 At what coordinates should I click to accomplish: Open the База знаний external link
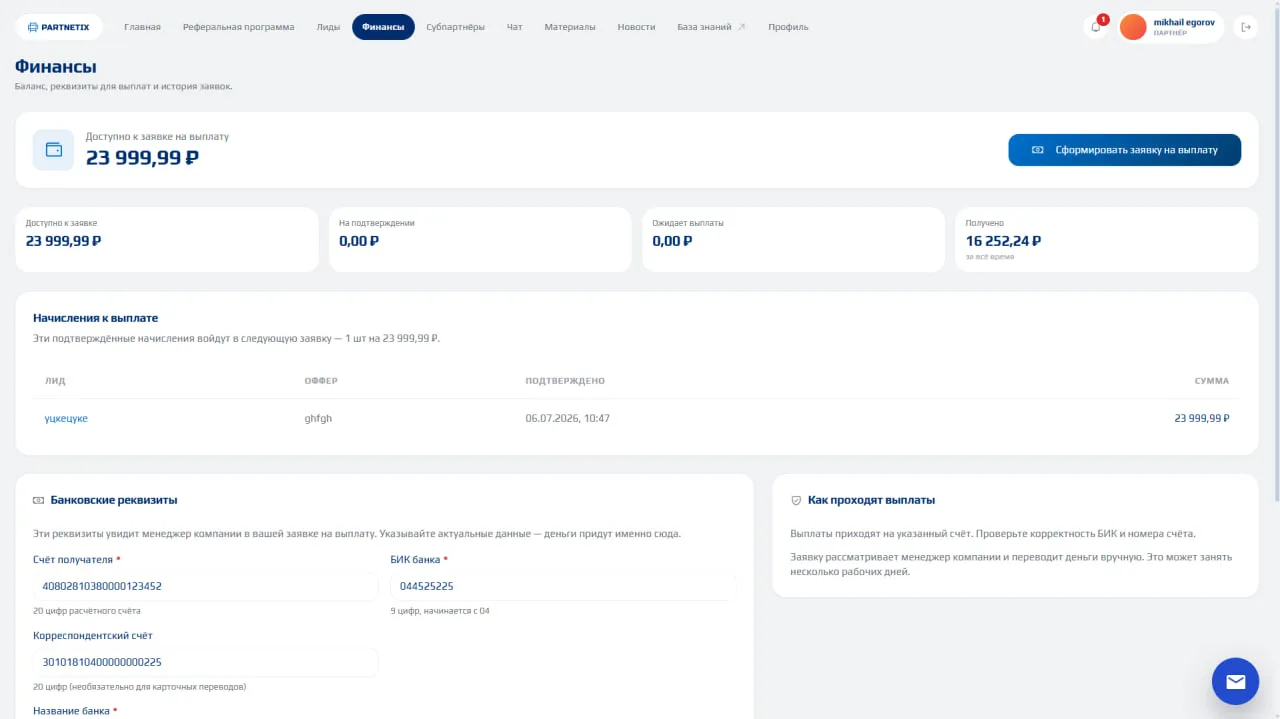(711, 27)
